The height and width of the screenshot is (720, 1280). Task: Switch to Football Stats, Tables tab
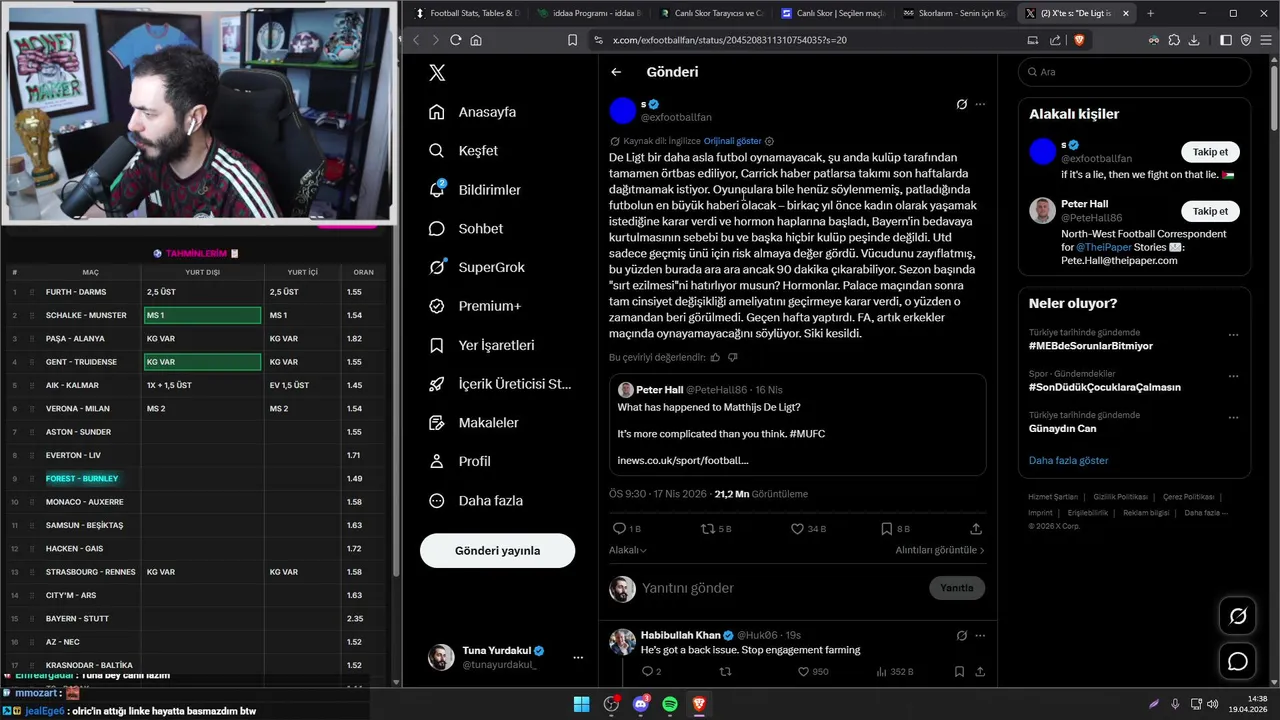click(466, 13)
